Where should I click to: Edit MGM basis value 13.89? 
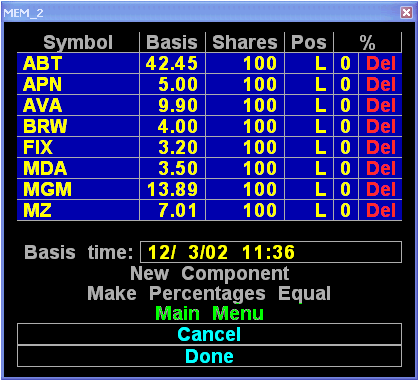172,189
